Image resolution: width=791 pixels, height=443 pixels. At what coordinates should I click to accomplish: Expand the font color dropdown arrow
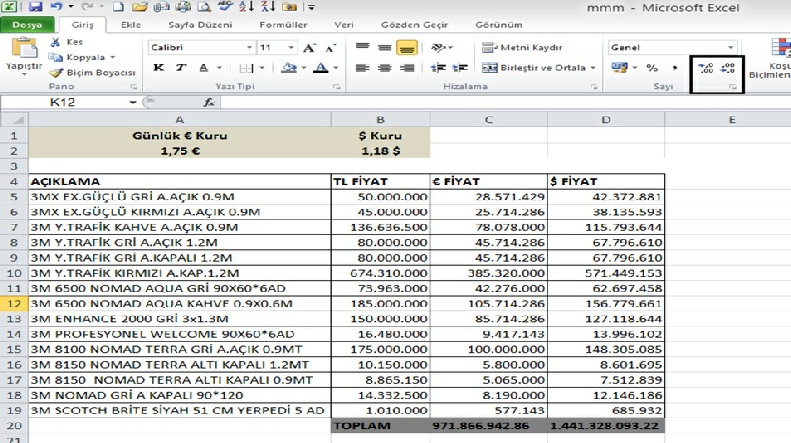[335, 68]
